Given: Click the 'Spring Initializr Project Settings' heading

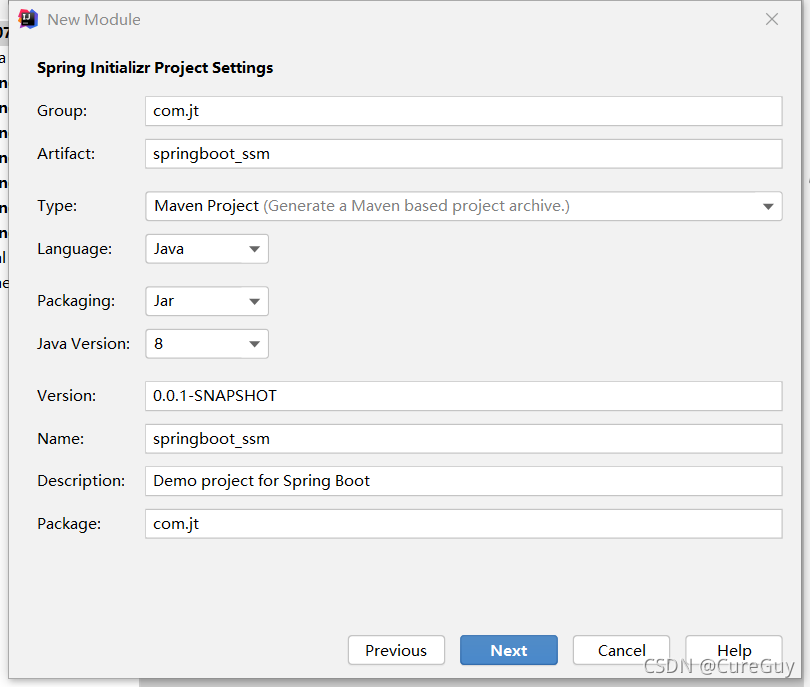Looking at the screenshot, I should click(x=155, y=68).
